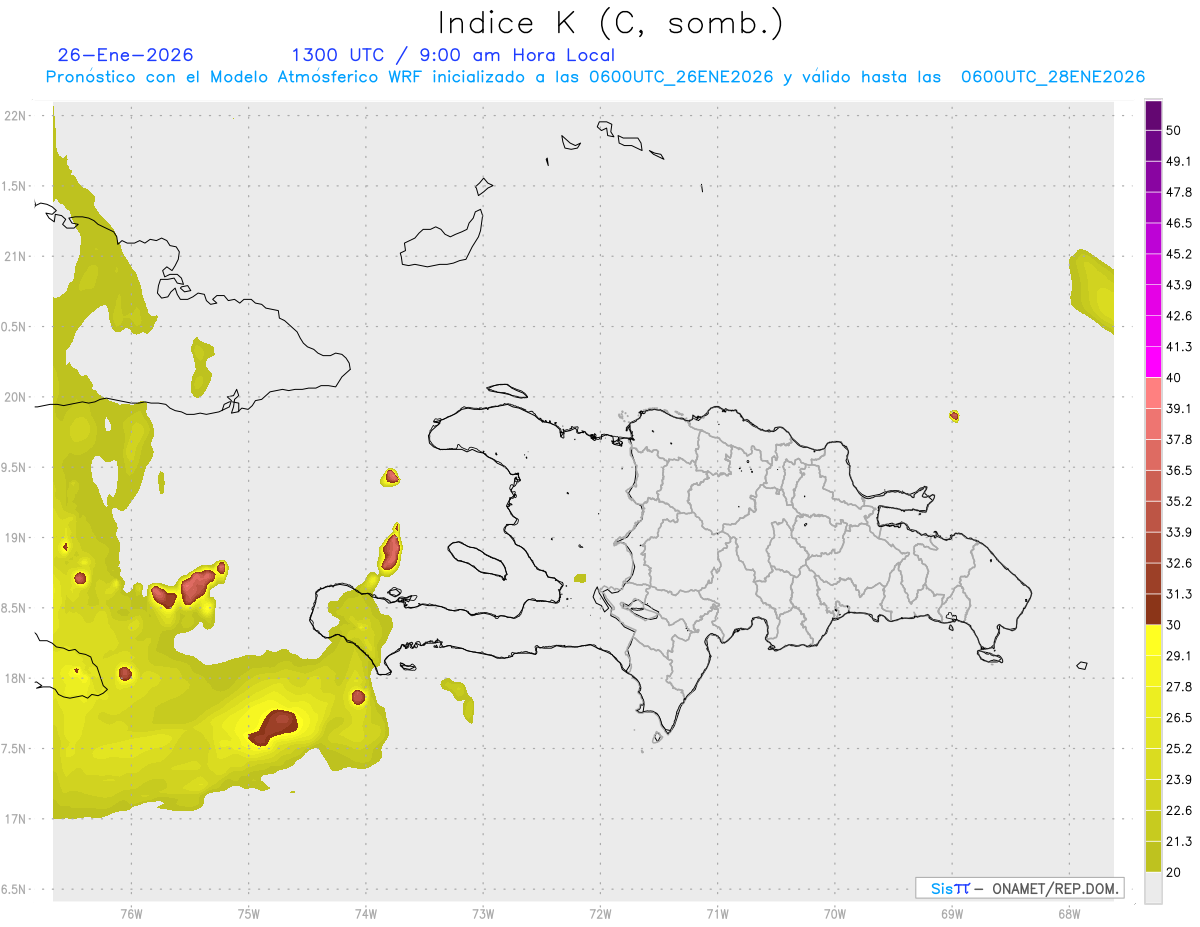1200x927 pixels.
Task: Click legend value "25.2"
Action: pos(1178,749)
